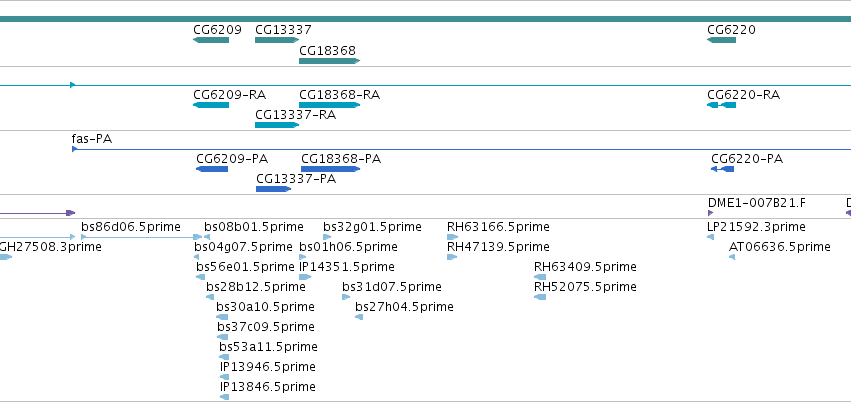Screen dimensions: 851x402
Task: Select the RH63409.5prime EST arrow
Action: (540, 277)
